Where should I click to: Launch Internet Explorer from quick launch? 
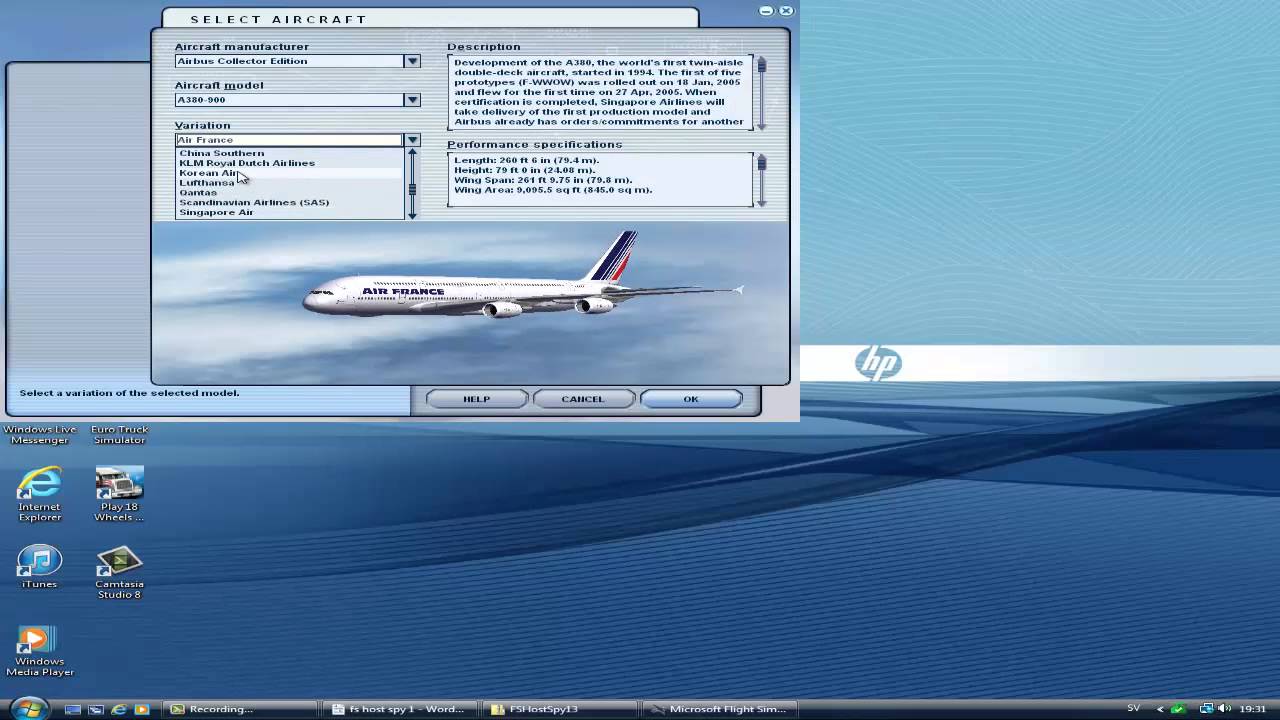pos(119,709)
